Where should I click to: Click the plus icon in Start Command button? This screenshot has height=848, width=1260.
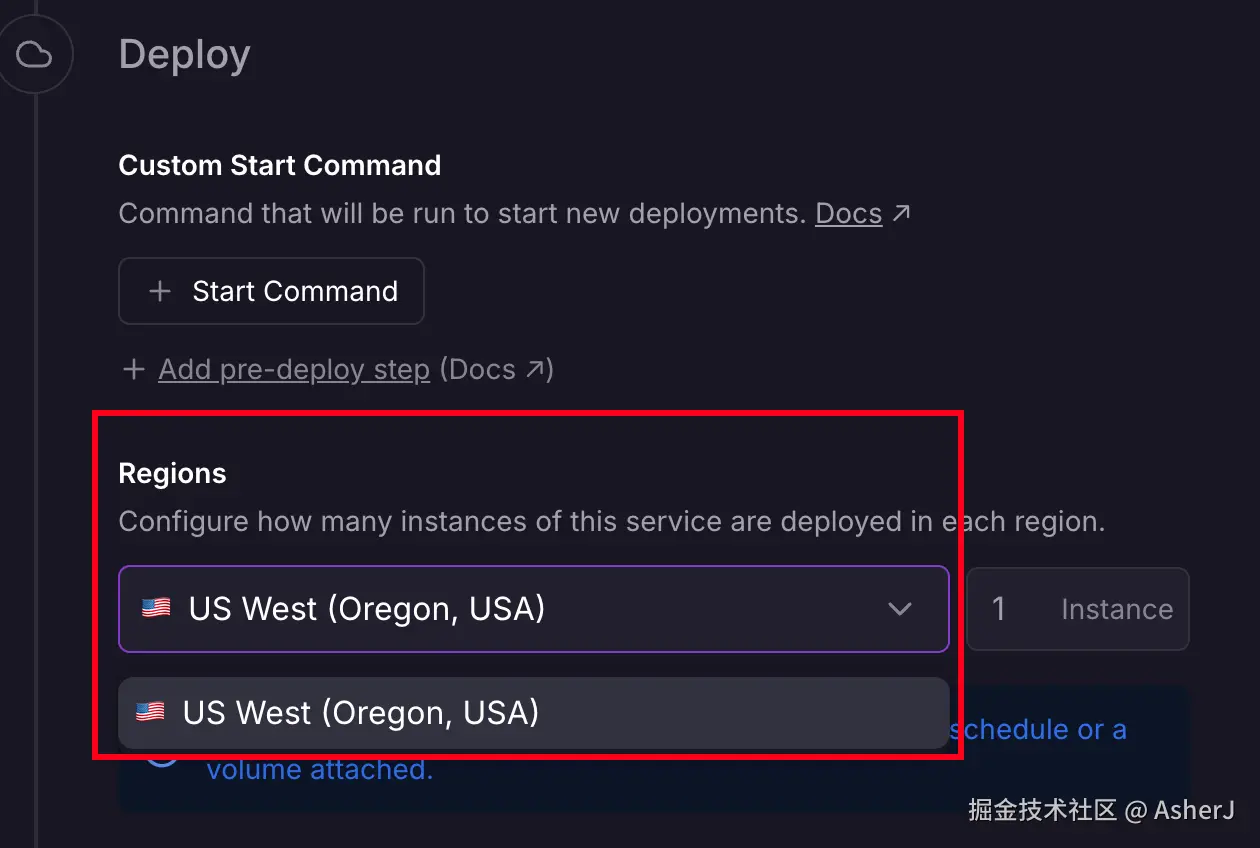(159, 291)
